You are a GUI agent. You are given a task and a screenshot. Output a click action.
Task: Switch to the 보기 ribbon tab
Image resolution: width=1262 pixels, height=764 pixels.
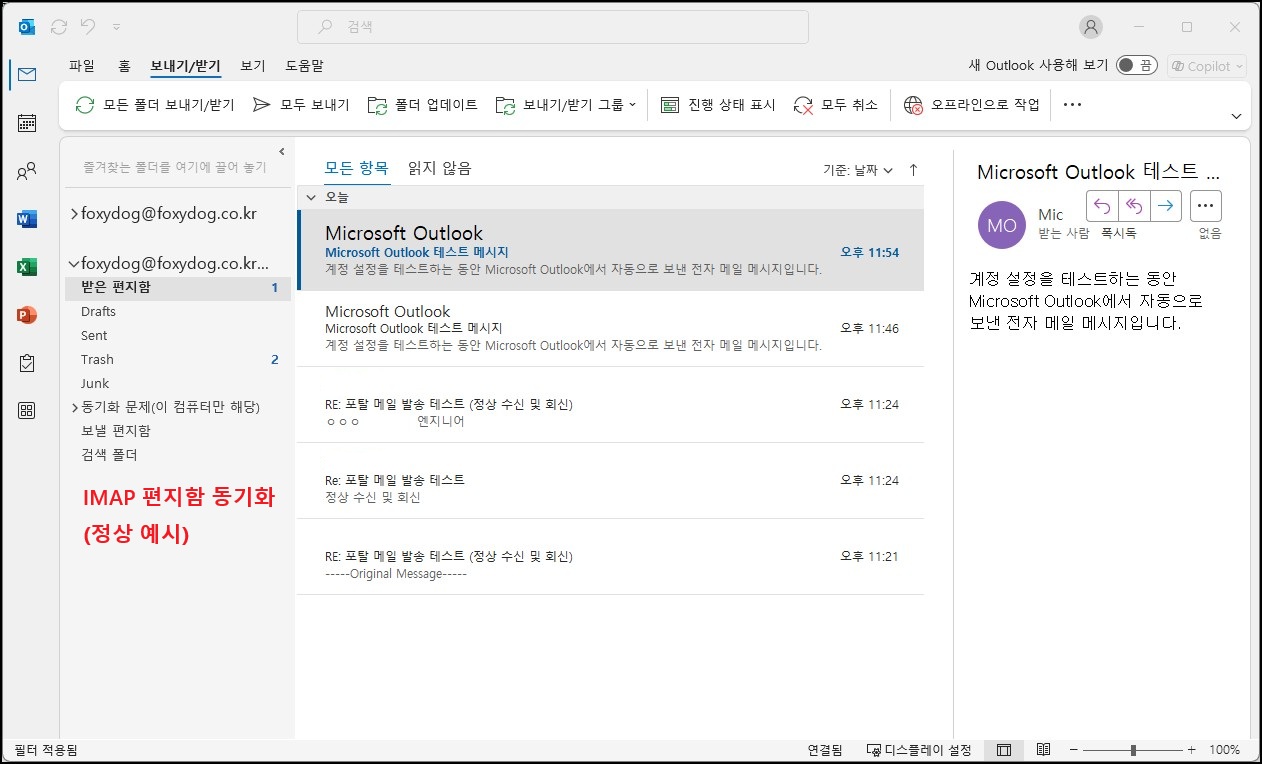tap(253, 66)
